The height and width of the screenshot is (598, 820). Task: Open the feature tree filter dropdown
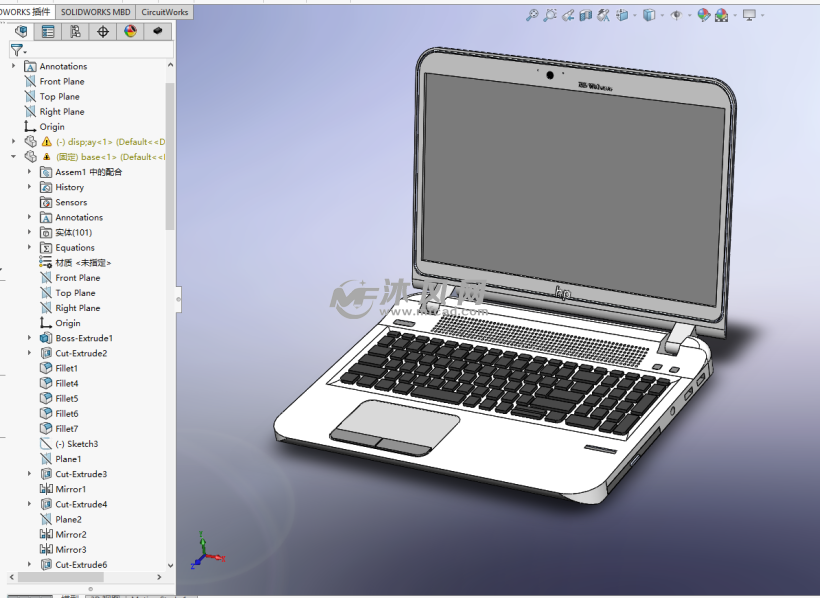(x=18, y=50)
